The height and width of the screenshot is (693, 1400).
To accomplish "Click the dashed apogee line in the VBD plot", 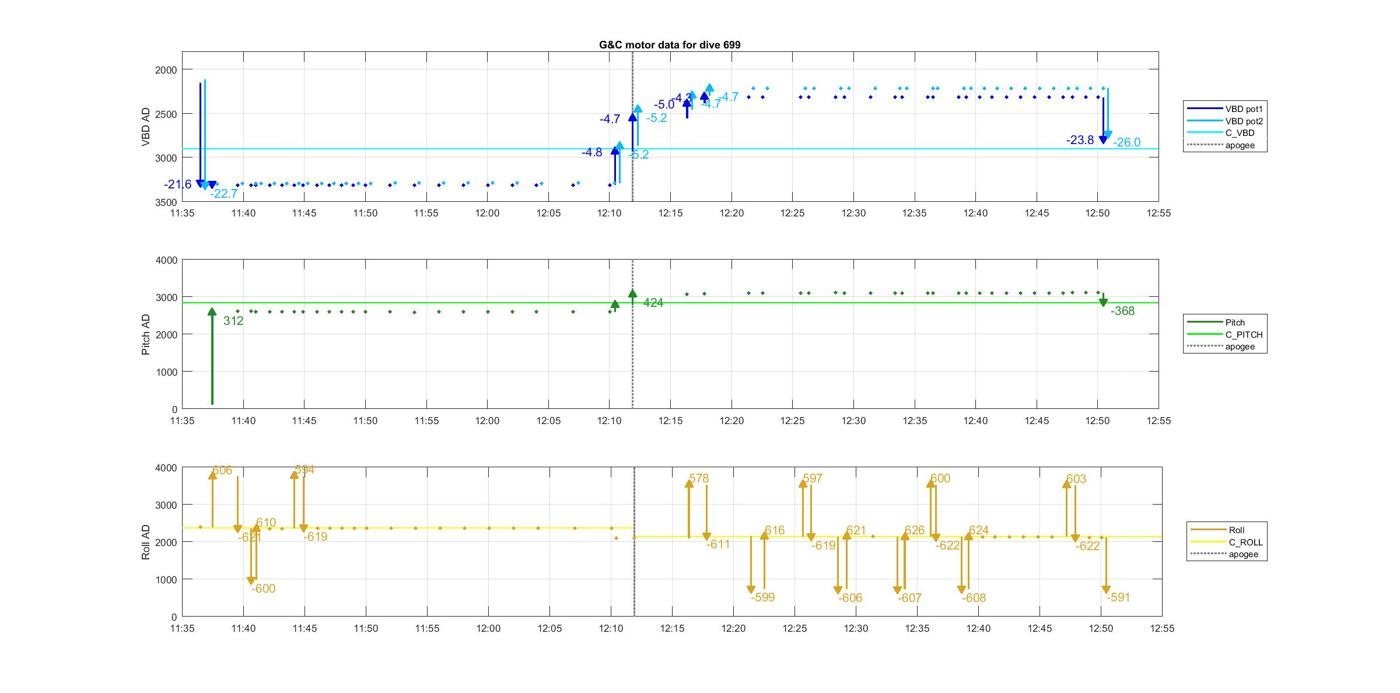I will coord(633,126).
